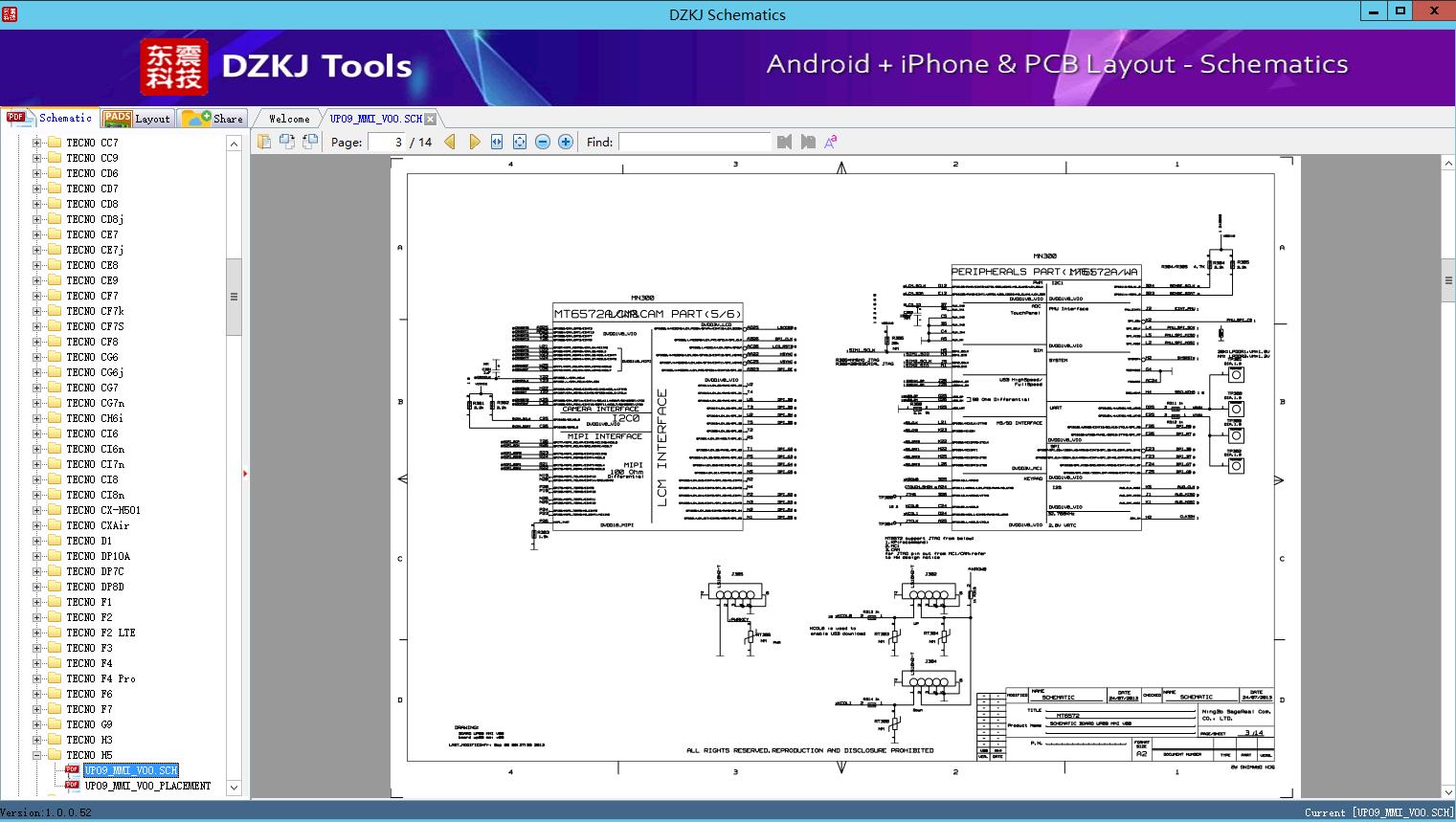Click the Current file status bar text
This screenshot has height=822, width=1456.
pyautogui.click(x=1378, y=812)
